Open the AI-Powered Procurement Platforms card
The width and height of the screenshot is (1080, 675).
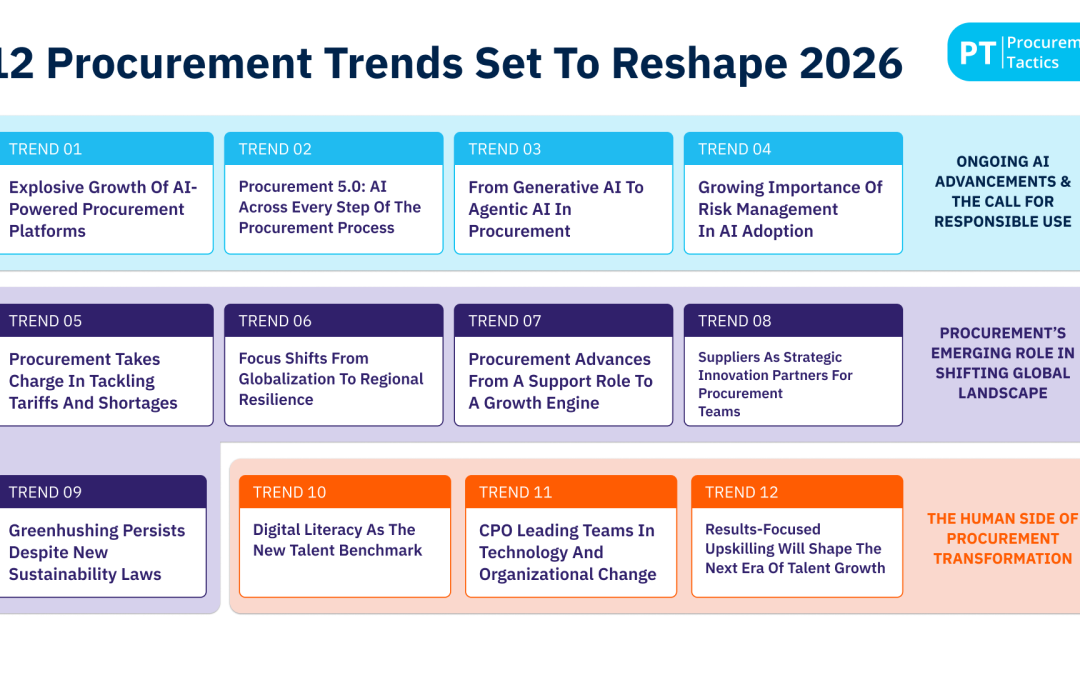pyautogui.click(x=105, y=209)
